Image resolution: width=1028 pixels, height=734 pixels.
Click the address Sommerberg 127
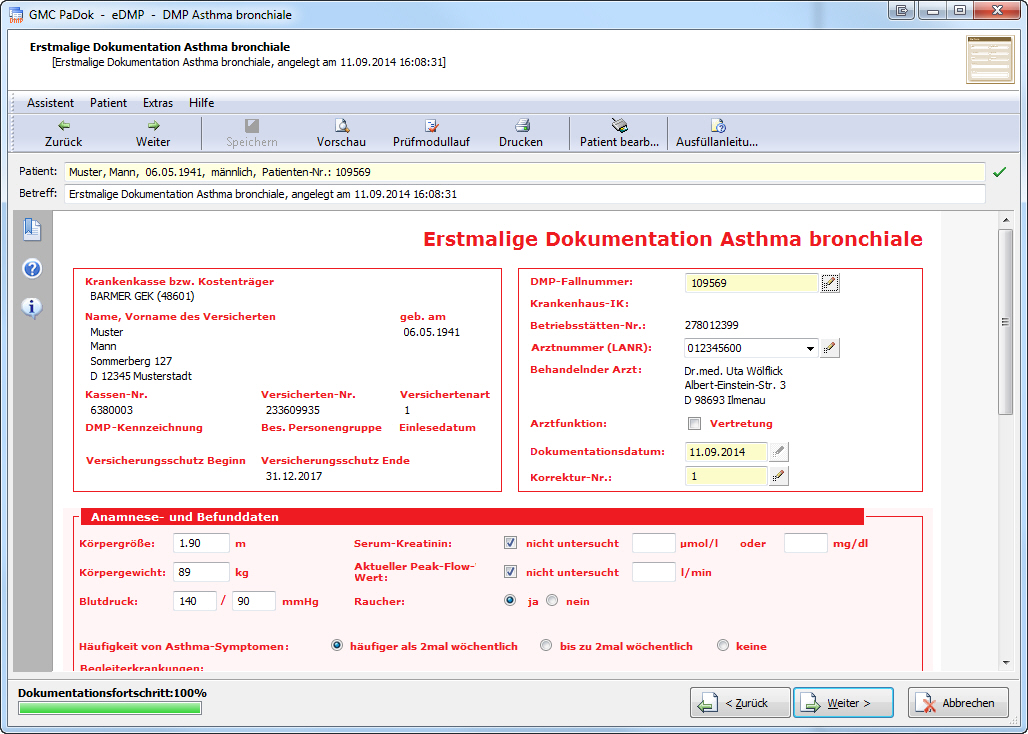[131, 361]
